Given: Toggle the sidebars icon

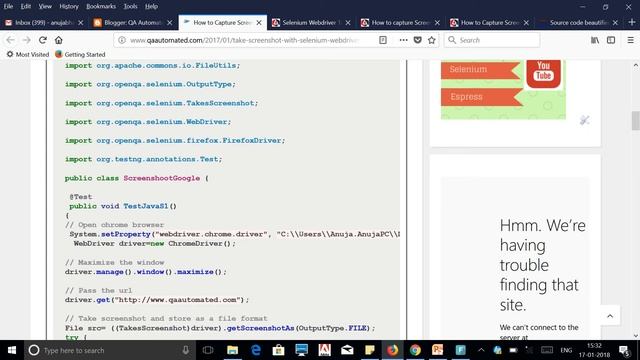Looking at the screenshot, I should click(611, 40).
